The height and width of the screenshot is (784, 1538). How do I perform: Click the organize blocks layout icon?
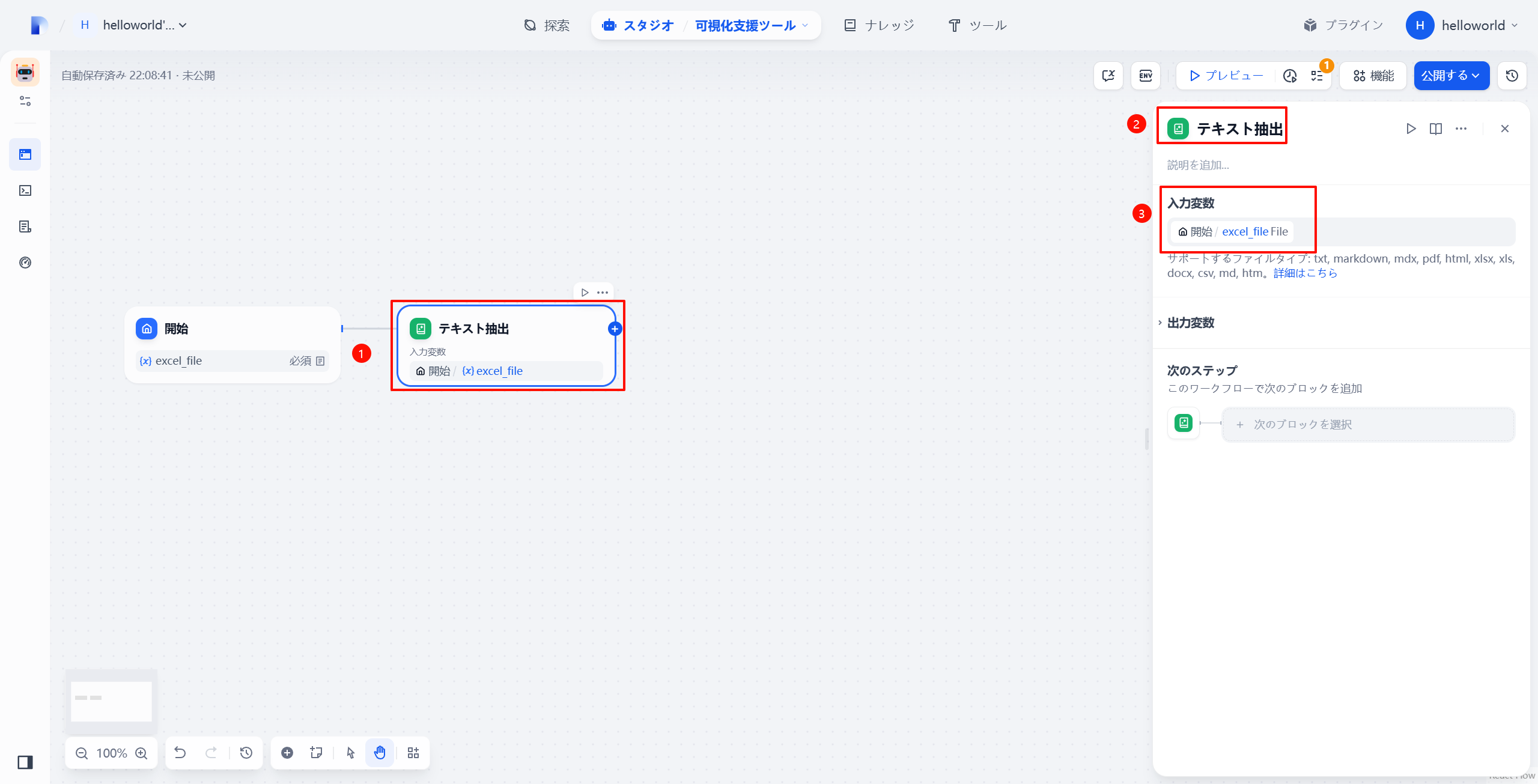[413, 753]
